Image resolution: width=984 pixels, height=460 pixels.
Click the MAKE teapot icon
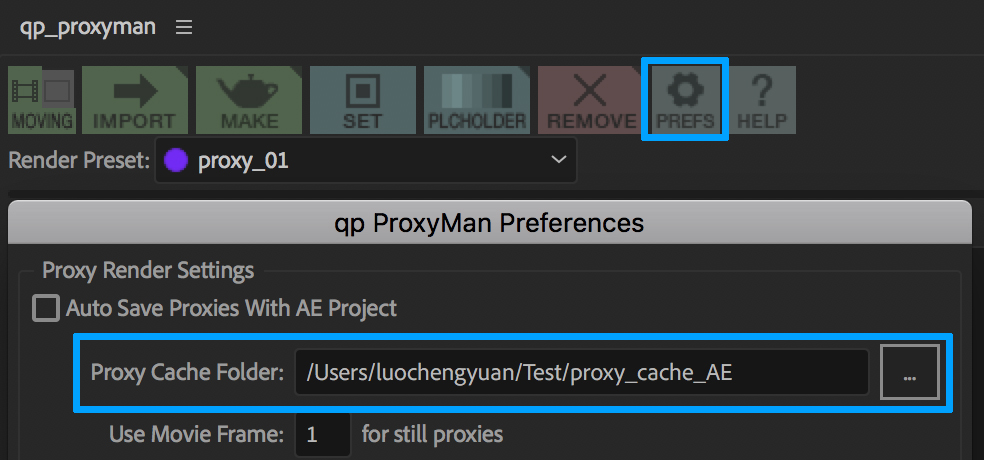pyautogui.click(x=249, y=100)
